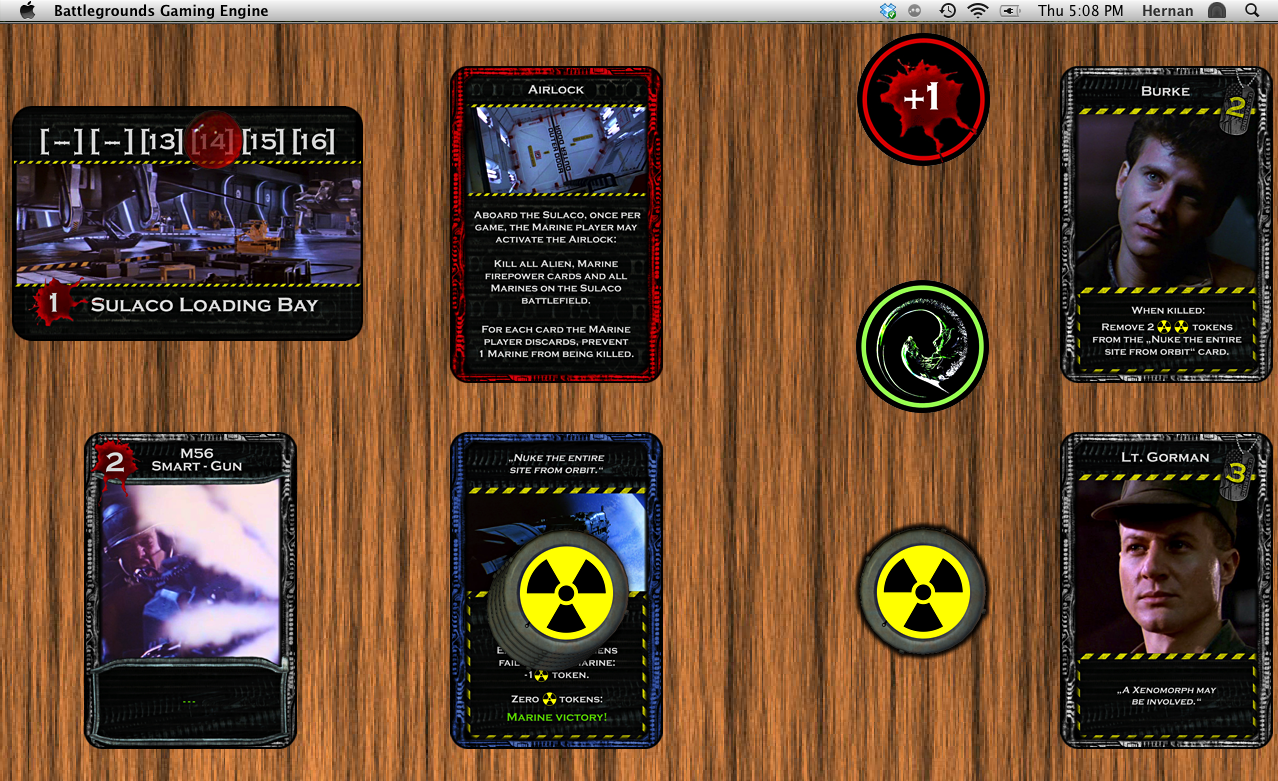Click the [13] slot on location card

162,141
